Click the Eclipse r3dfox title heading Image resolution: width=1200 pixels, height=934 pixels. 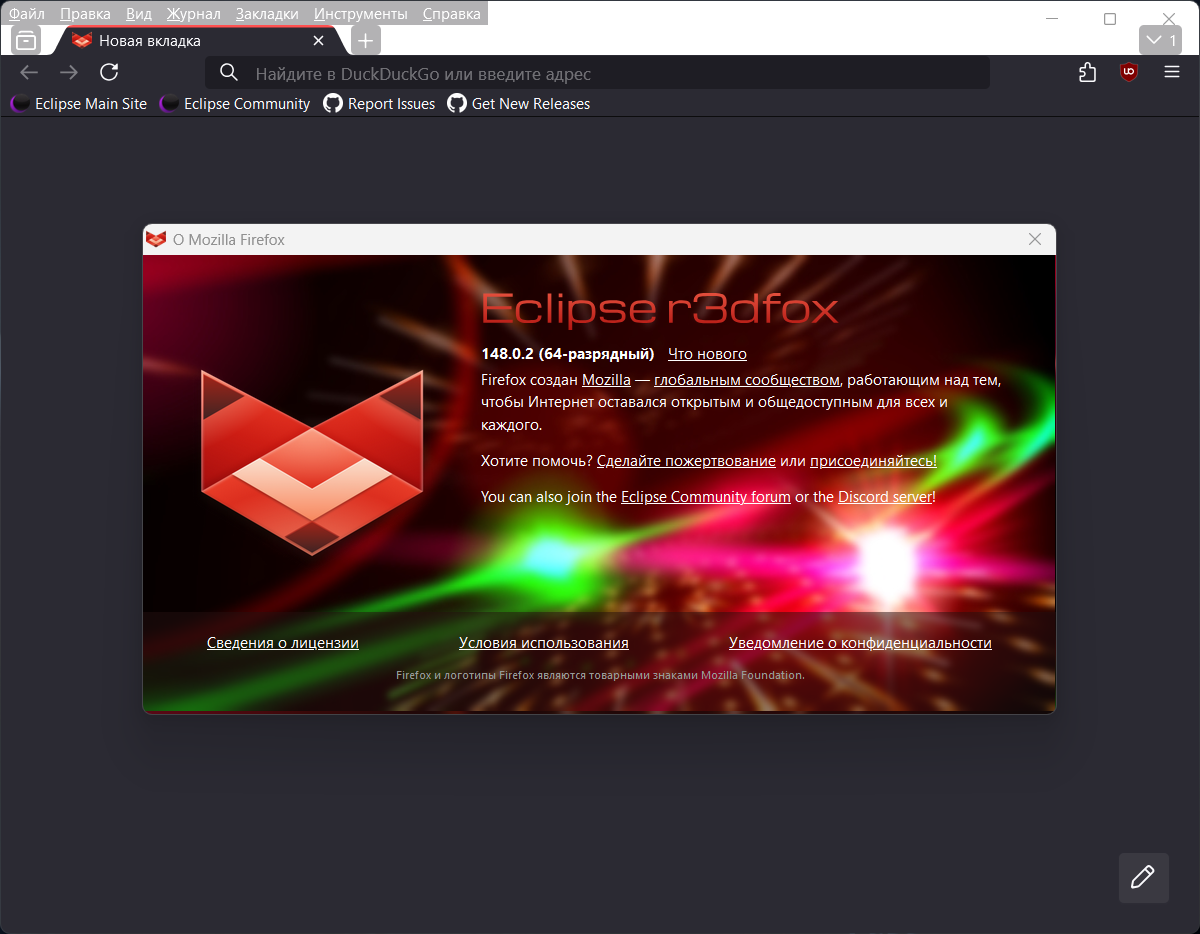point(659,308)
